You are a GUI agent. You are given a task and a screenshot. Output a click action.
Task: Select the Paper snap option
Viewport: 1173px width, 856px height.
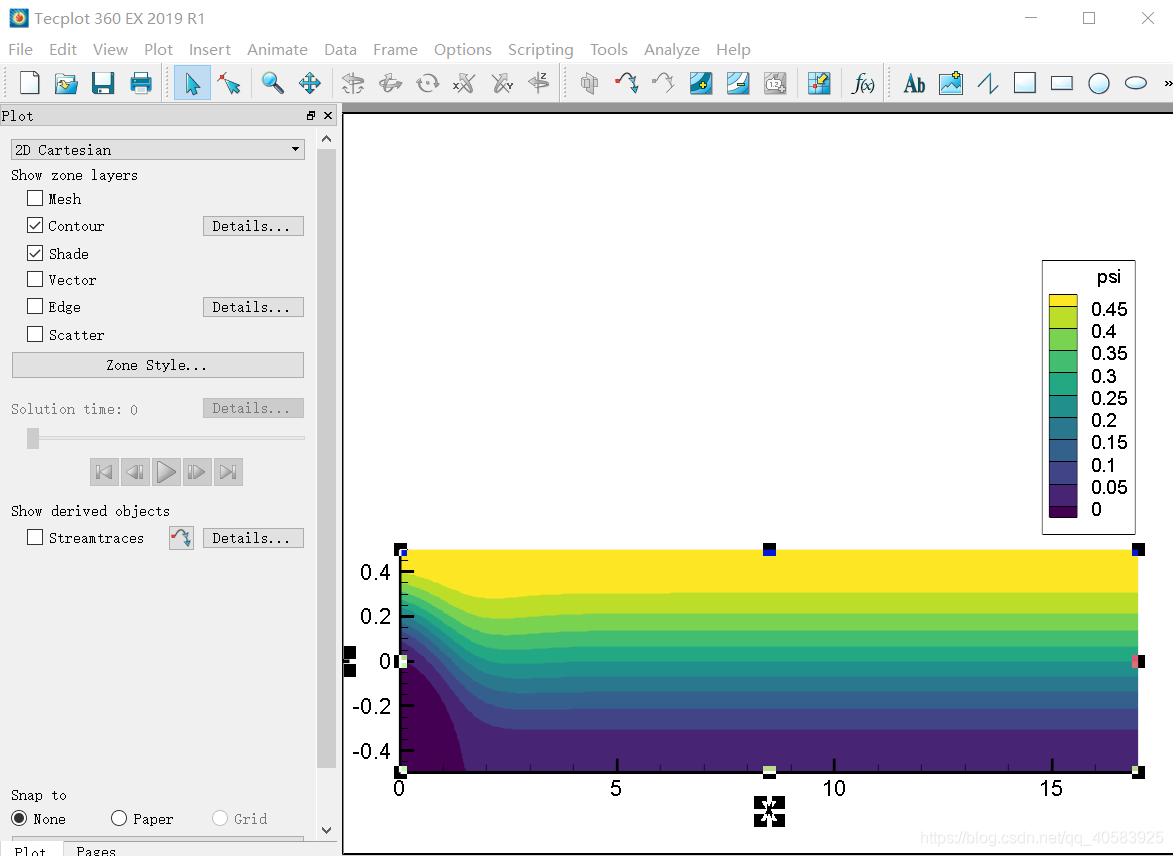coord(118,819)
